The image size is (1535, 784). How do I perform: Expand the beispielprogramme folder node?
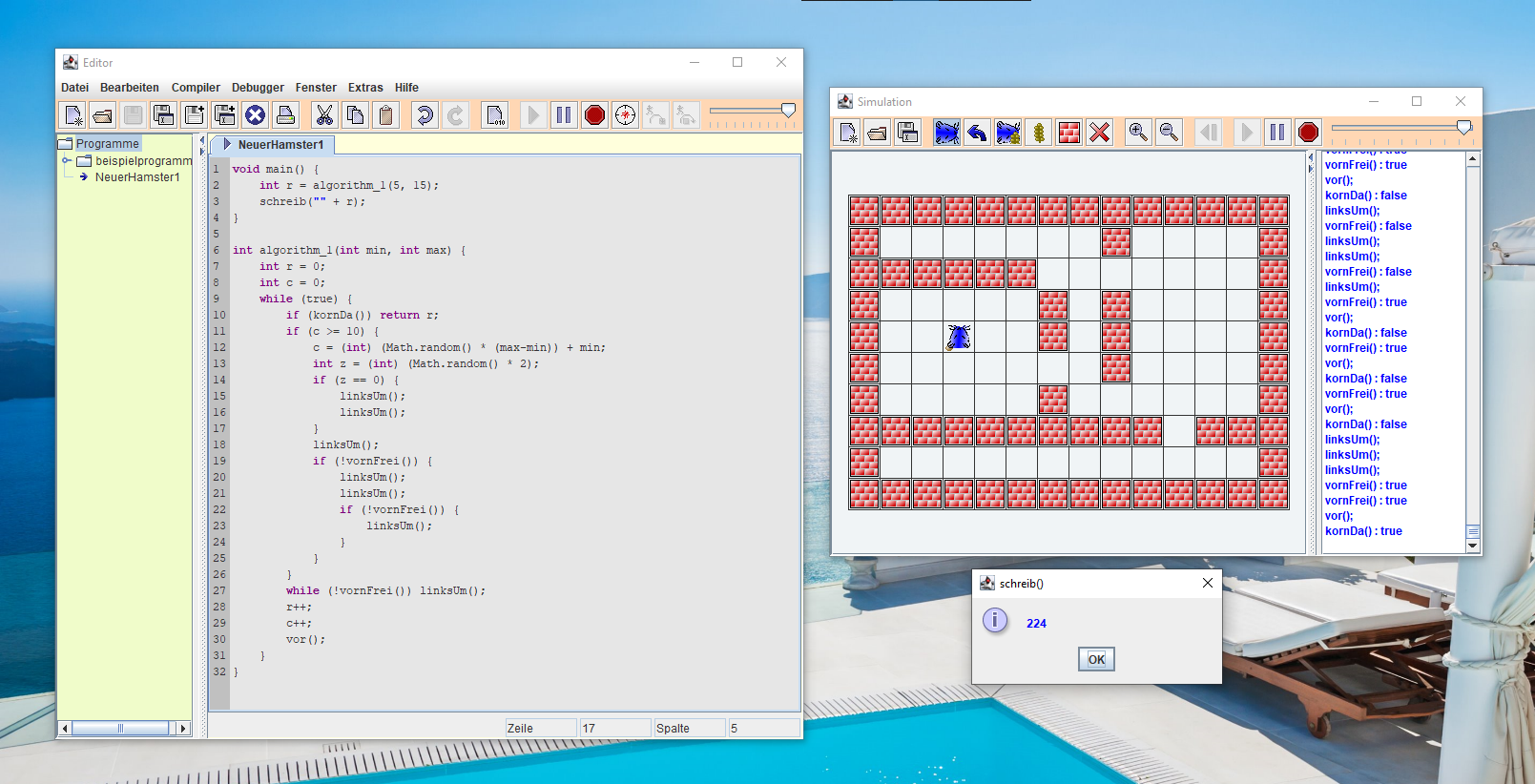(x=68, y=161)
